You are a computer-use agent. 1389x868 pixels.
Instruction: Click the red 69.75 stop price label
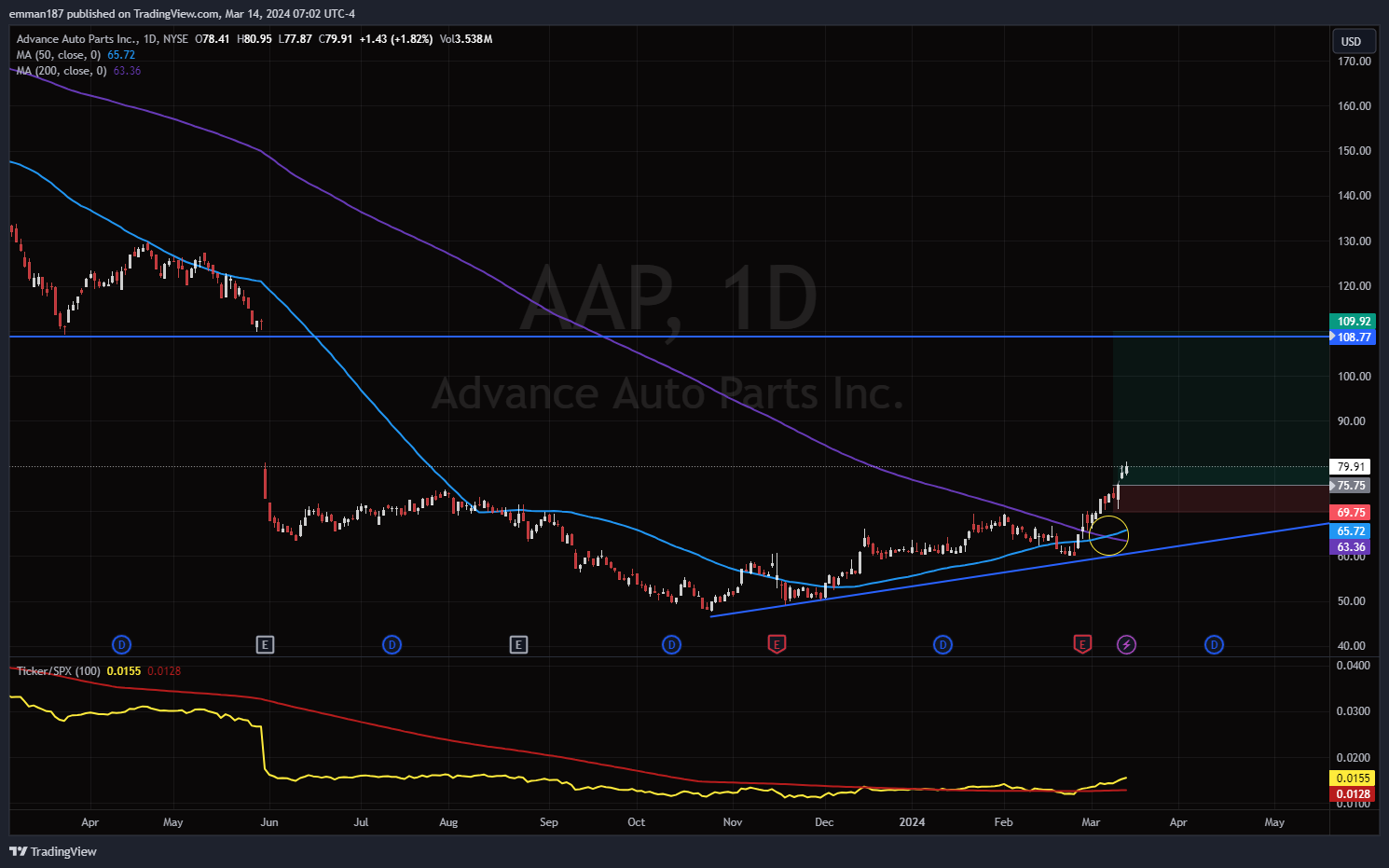(x=1351, y=513)
